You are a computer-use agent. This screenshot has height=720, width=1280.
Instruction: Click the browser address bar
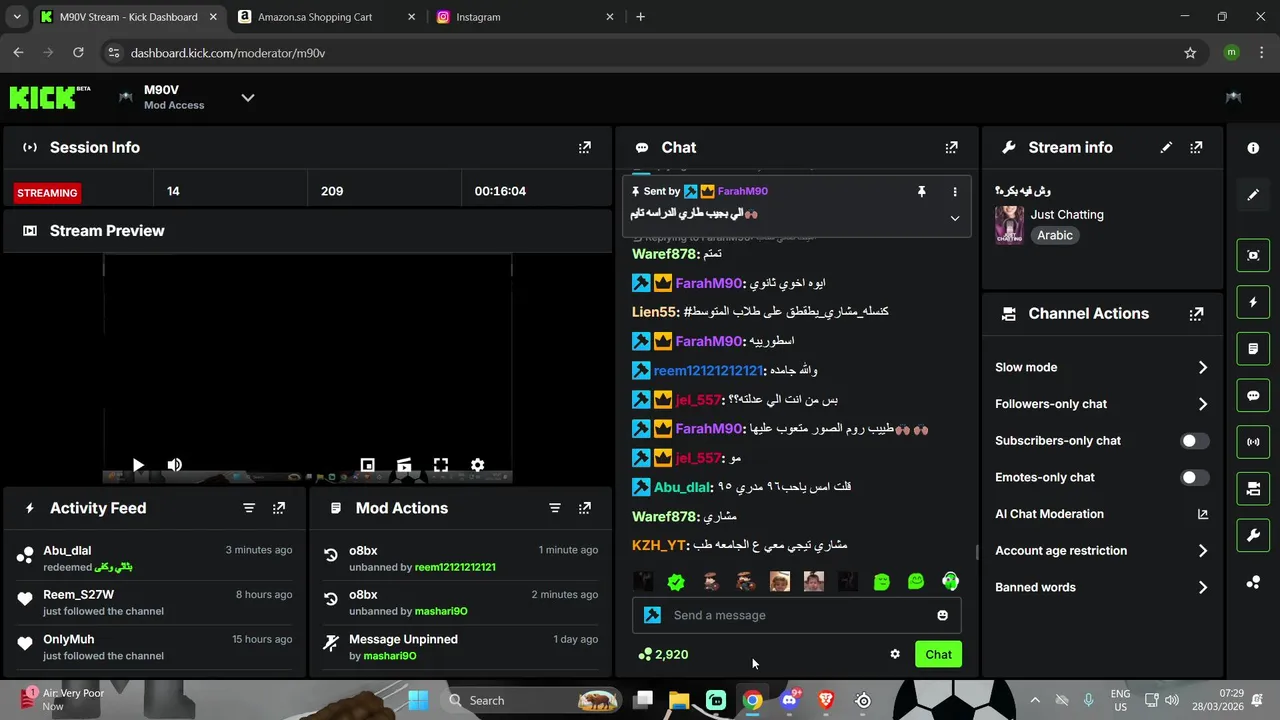pos(640,53)
